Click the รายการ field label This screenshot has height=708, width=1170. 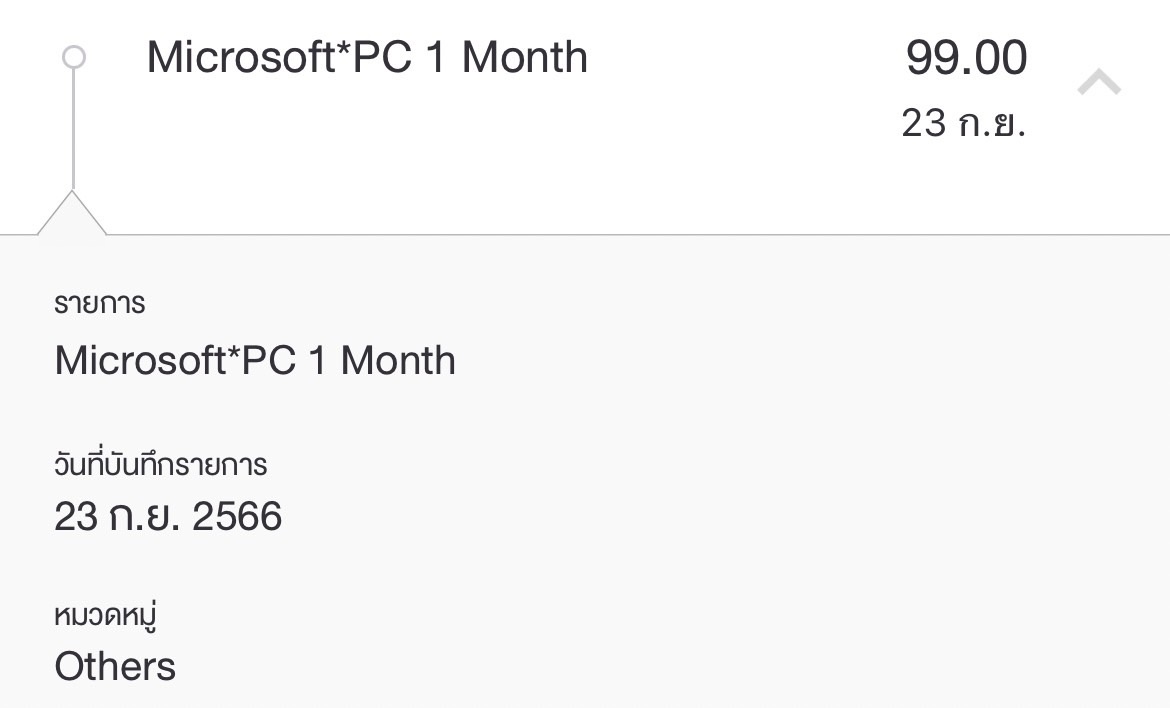point(100,303)
